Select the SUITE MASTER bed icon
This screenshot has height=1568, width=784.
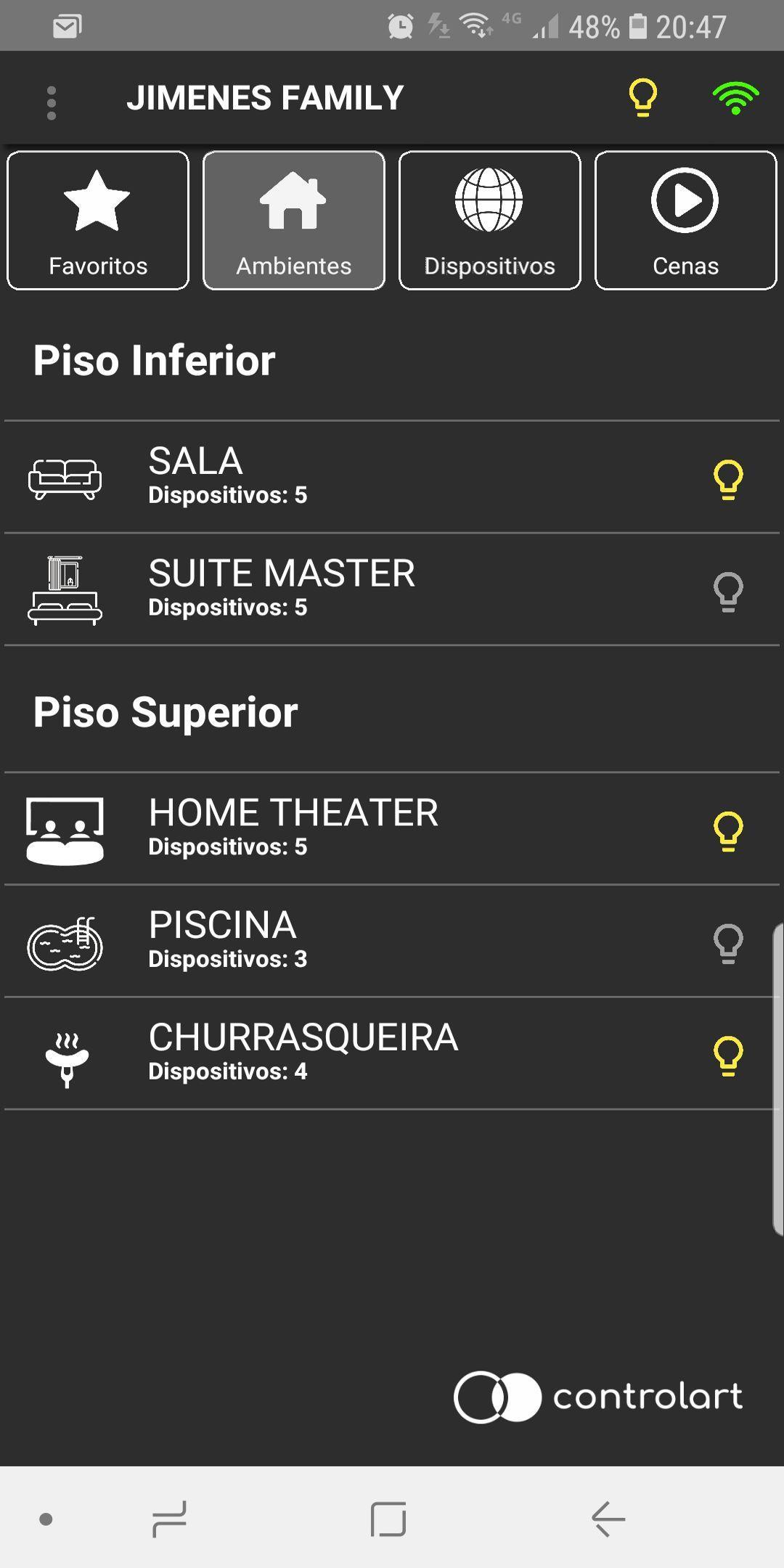(65, 590)
